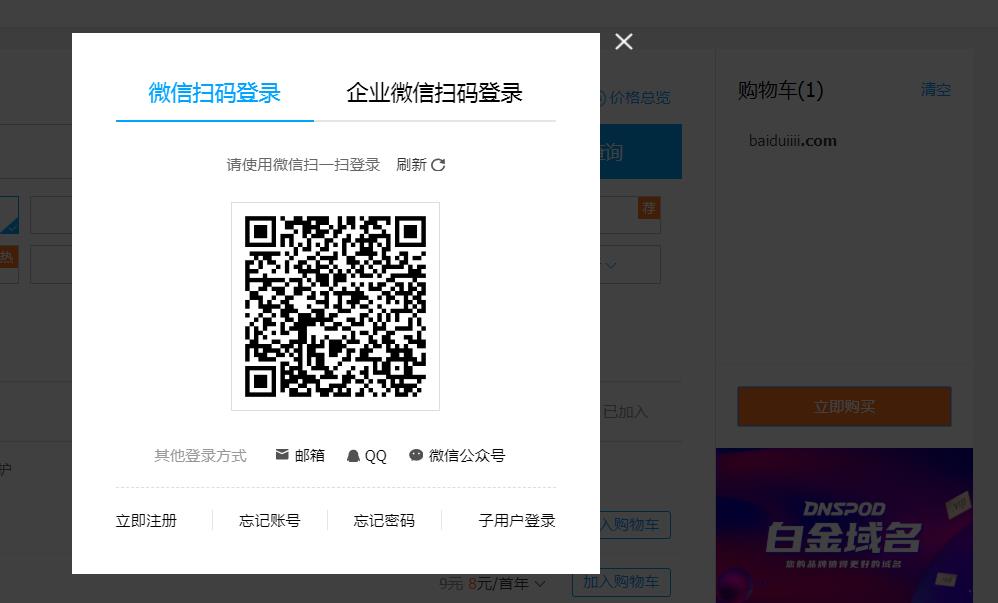Click the 荐 recommended badge
The height and width of the screenshot is (603, 998).
point(649,208)
